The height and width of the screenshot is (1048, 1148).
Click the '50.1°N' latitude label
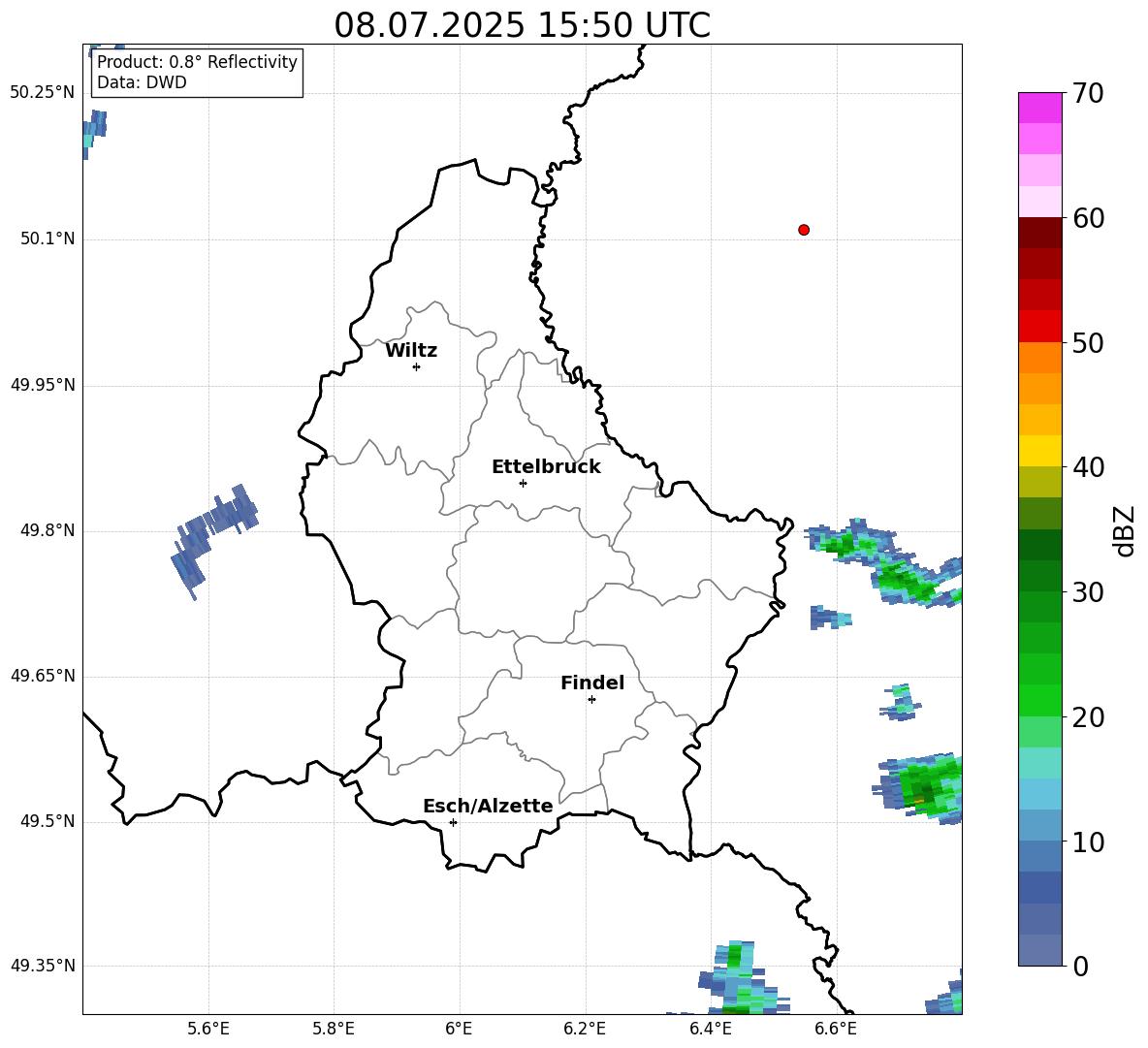[48, 238]
